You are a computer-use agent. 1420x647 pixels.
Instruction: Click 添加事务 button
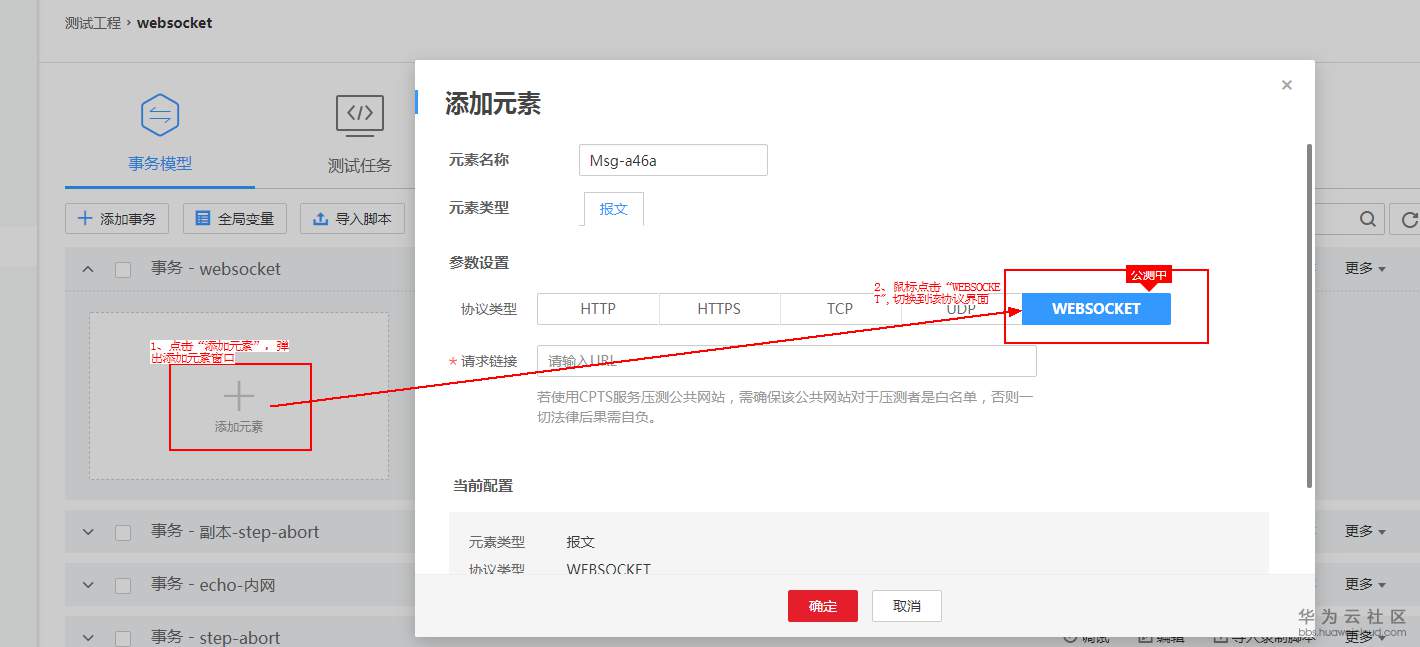117,219
